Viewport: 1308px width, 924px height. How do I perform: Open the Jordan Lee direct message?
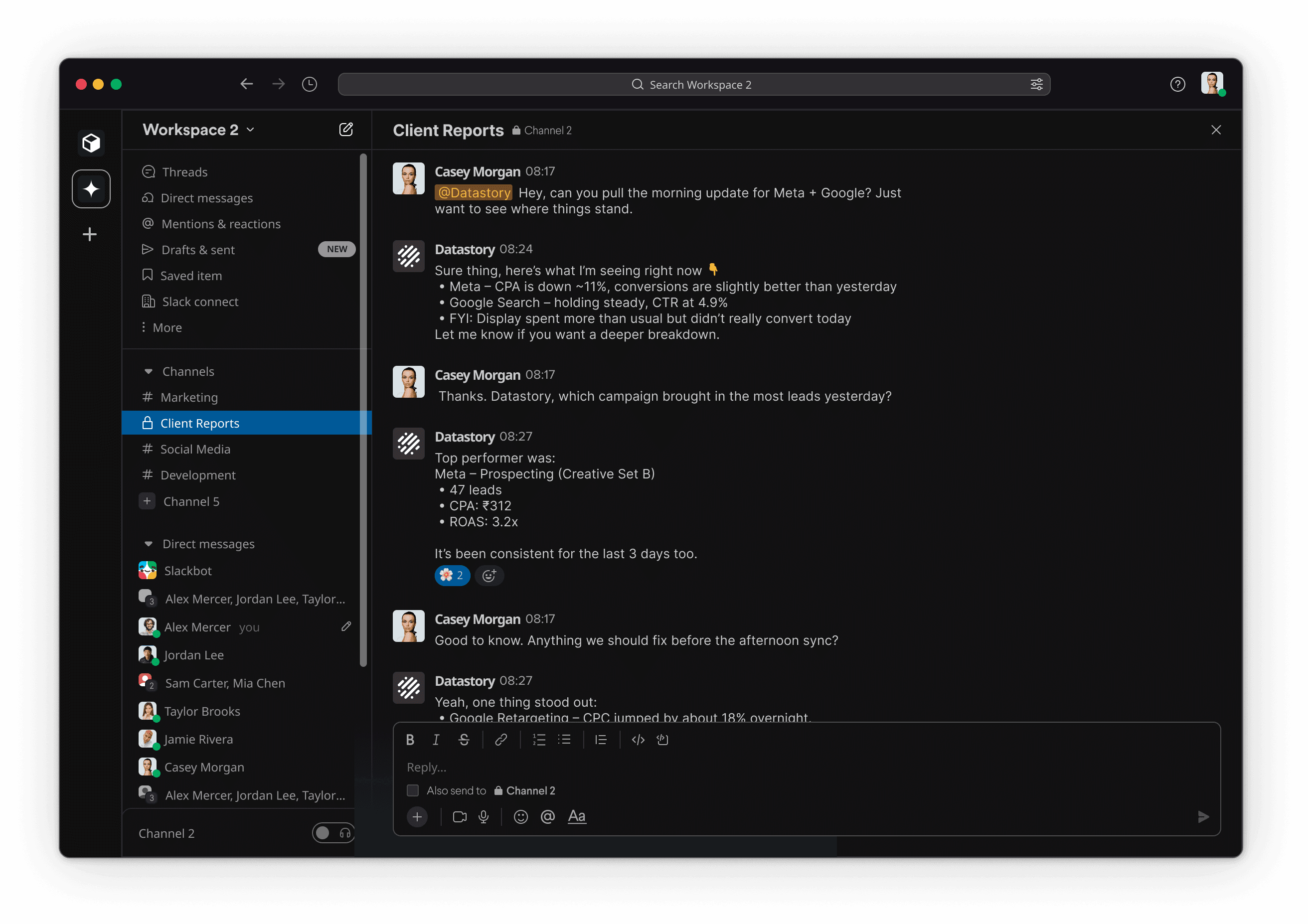(x=194, y=655)
